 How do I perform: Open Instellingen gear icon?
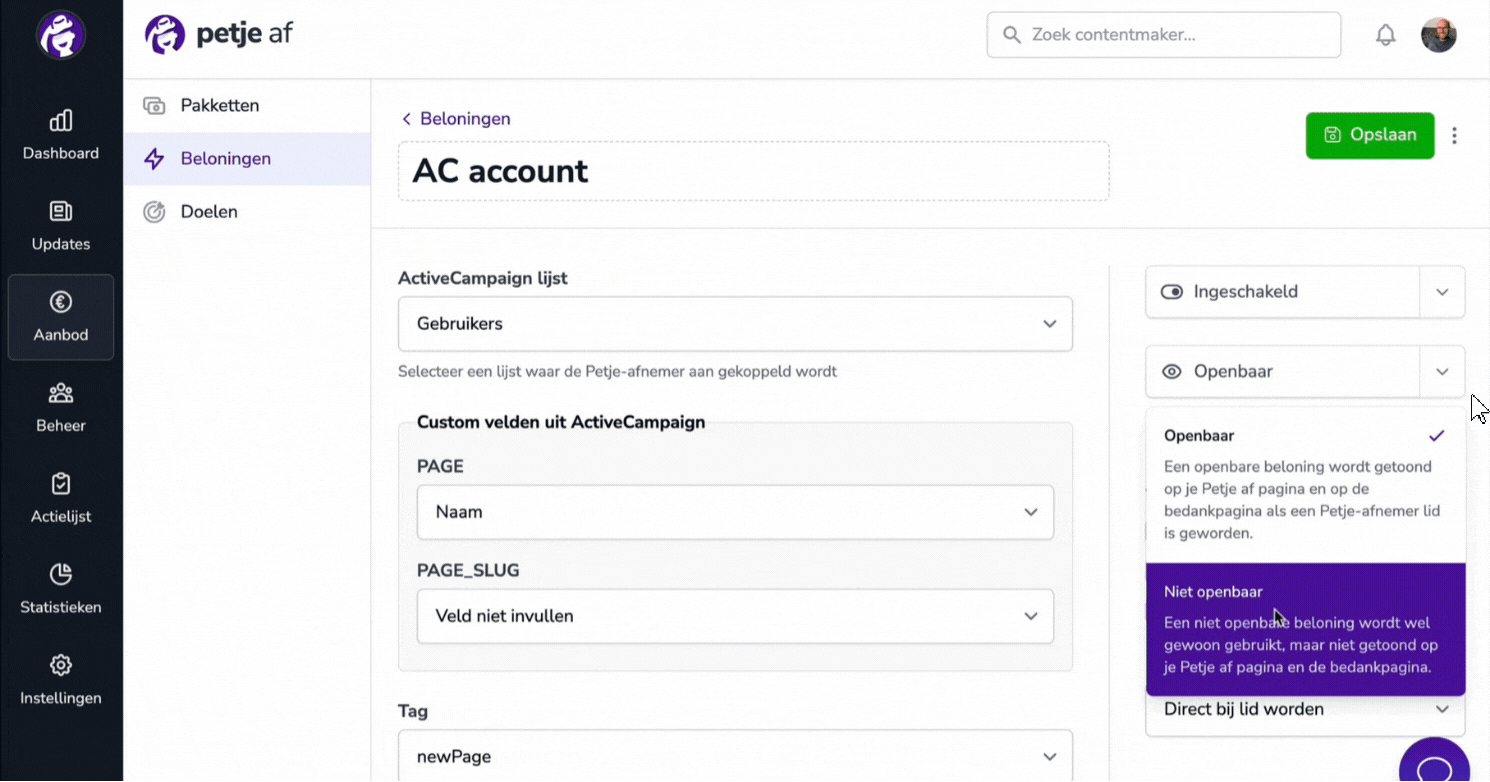[61, 665]
